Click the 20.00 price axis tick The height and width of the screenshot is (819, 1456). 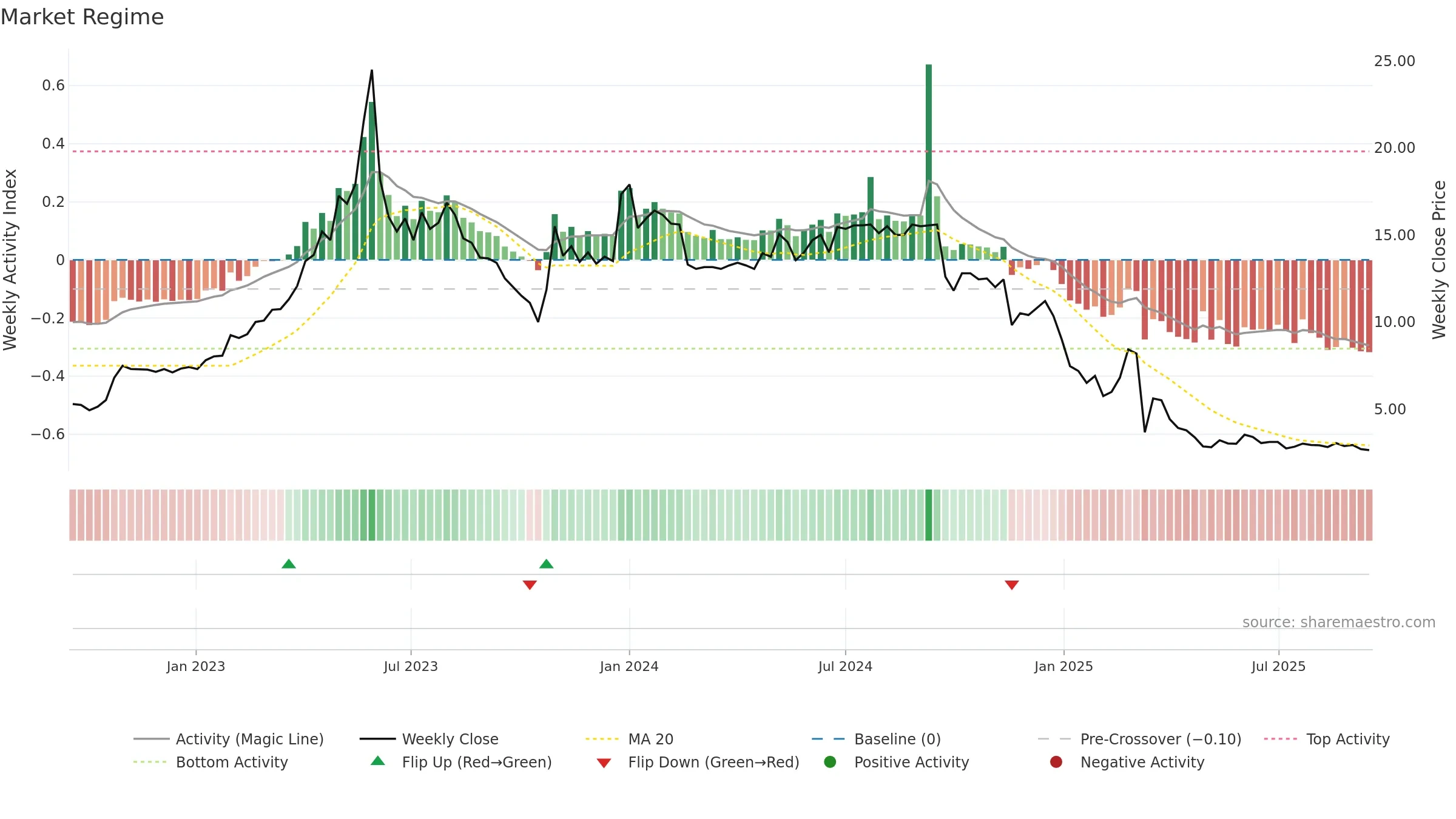(1394, 147)
